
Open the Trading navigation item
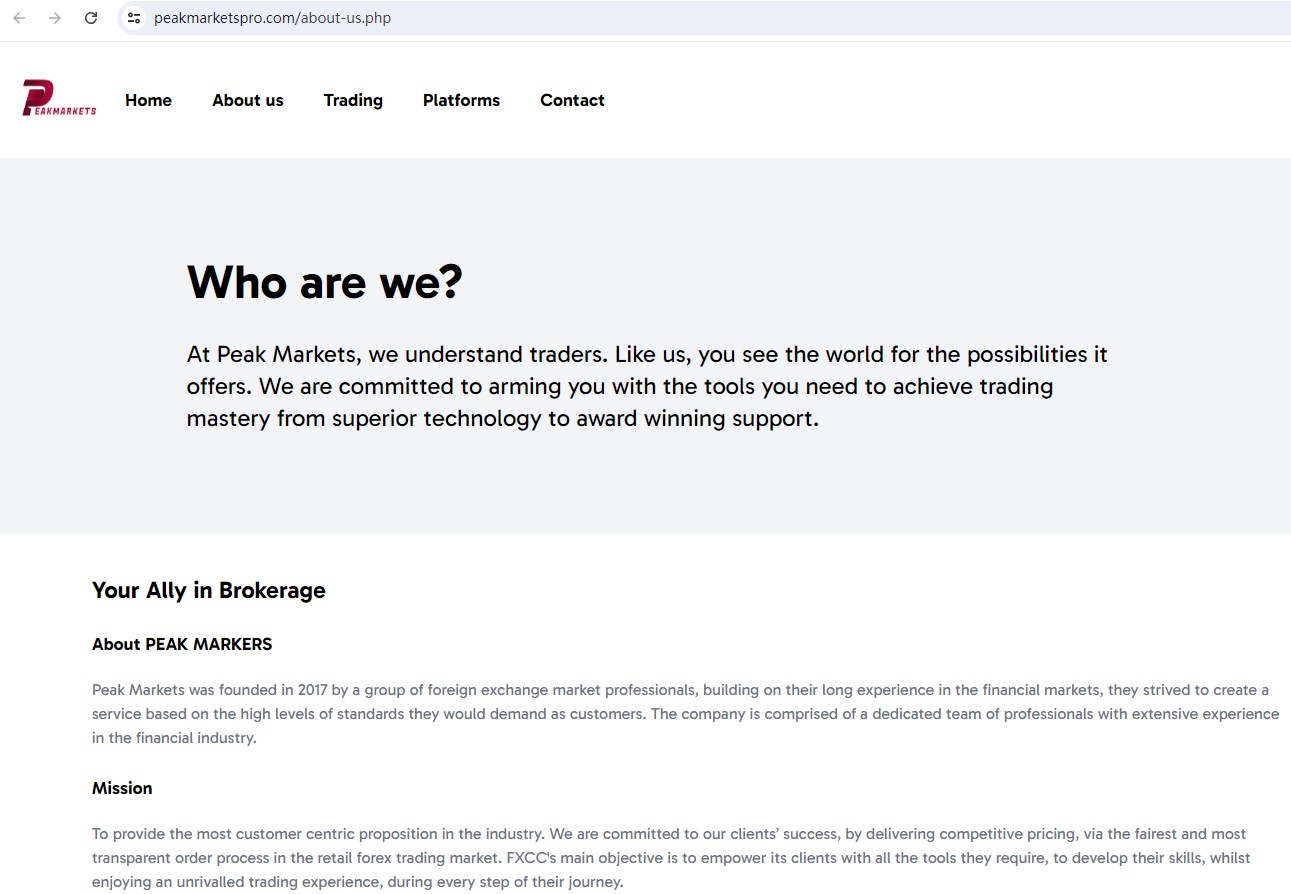point(353,100)
